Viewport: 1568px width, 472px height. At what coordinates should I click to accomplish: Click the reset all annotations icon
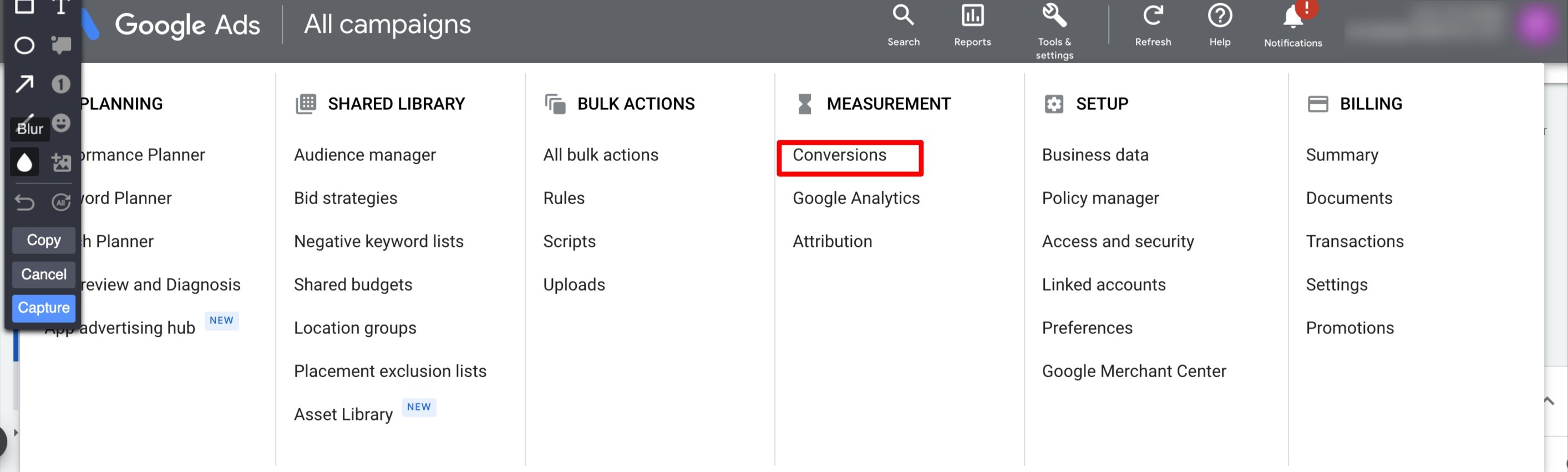tap(61, 201)
